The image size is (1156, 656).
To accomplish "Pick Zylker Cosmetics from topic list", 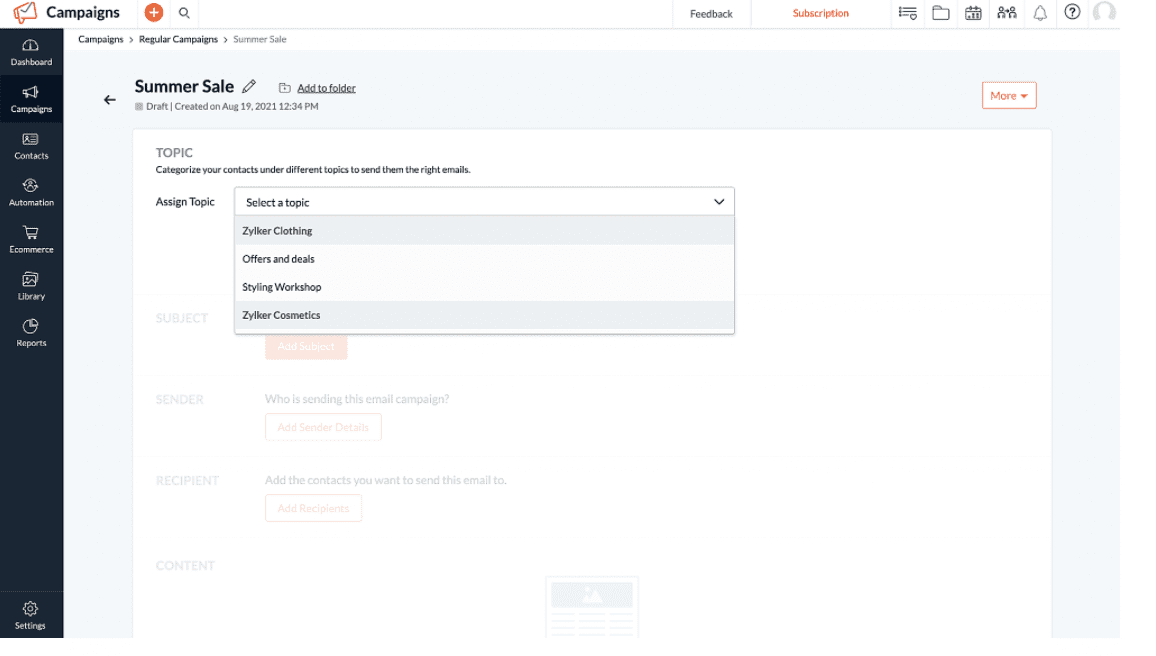I will pos(281,315).
